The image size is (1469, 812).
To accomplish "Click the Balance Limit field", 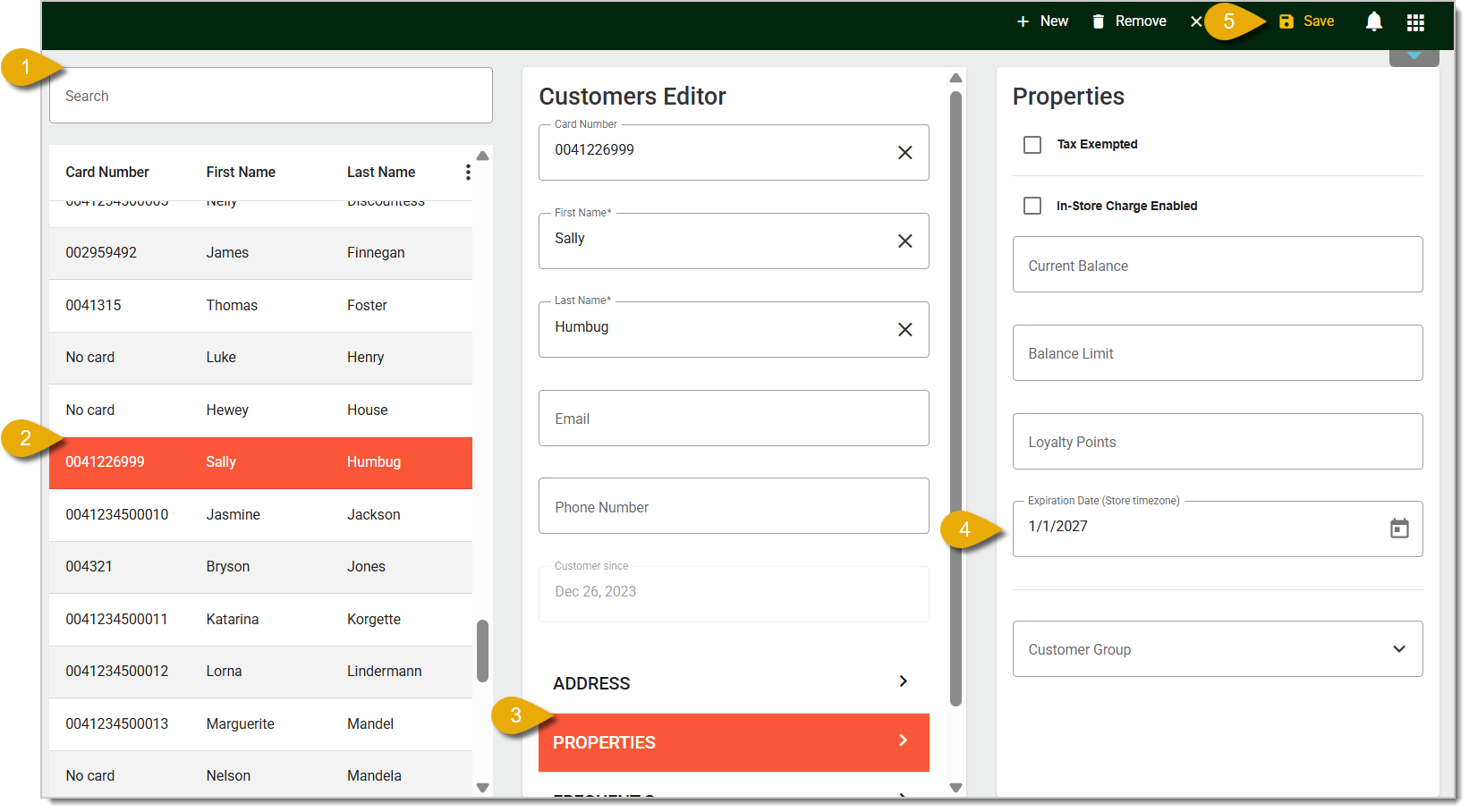I will (x=1218, y=353).
